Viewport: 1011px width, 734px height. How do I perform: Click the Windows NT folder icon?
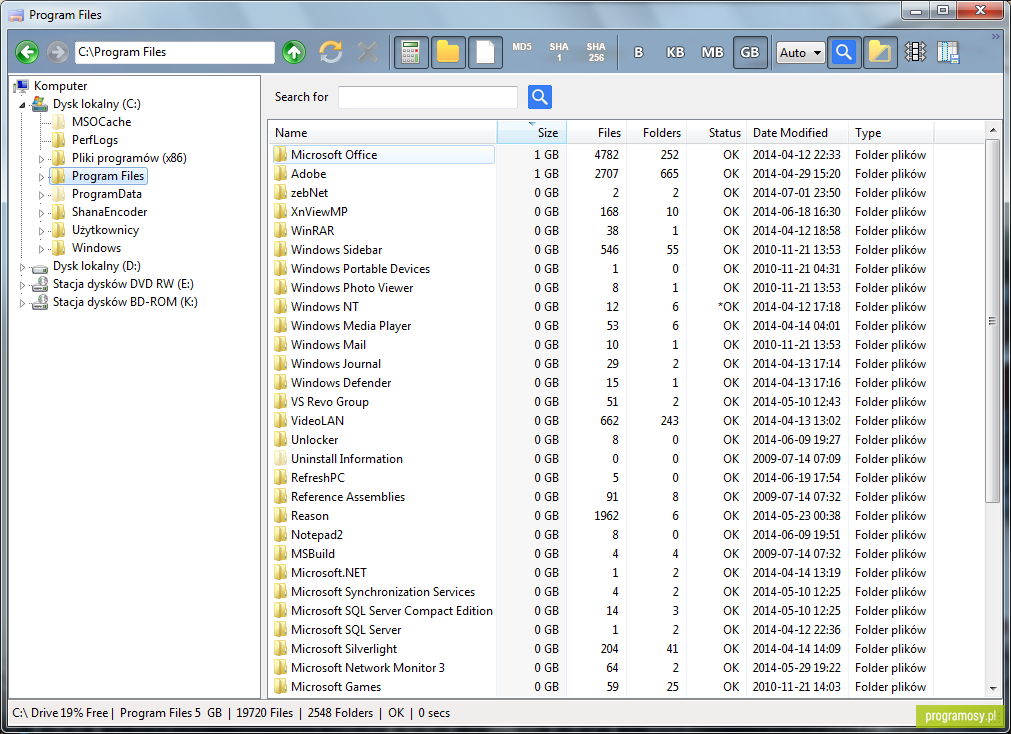pos(280,306)
